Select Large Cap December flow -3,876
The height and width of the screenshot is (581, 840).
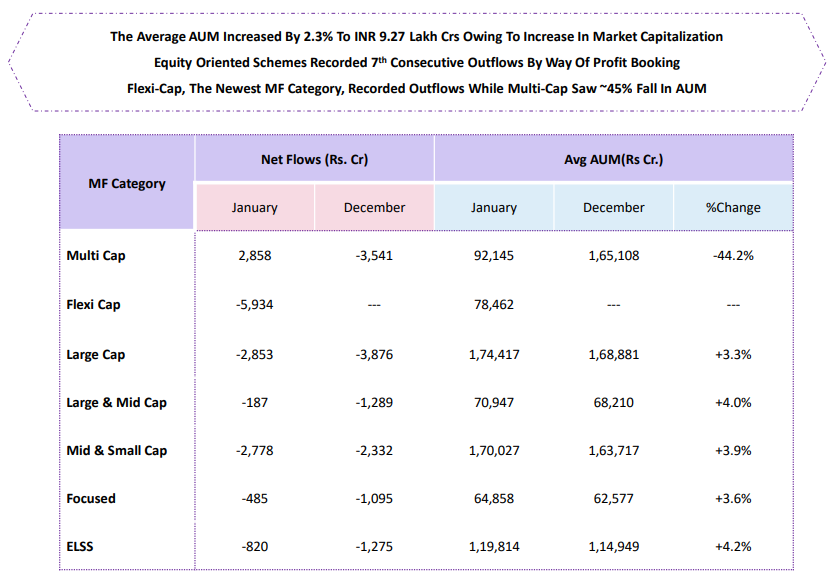(374, 354)
